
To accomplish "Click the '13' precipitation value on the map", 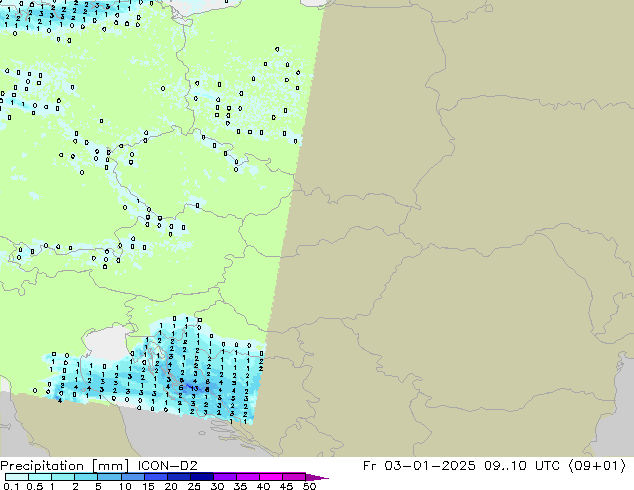I will click(x=194, y=389).
